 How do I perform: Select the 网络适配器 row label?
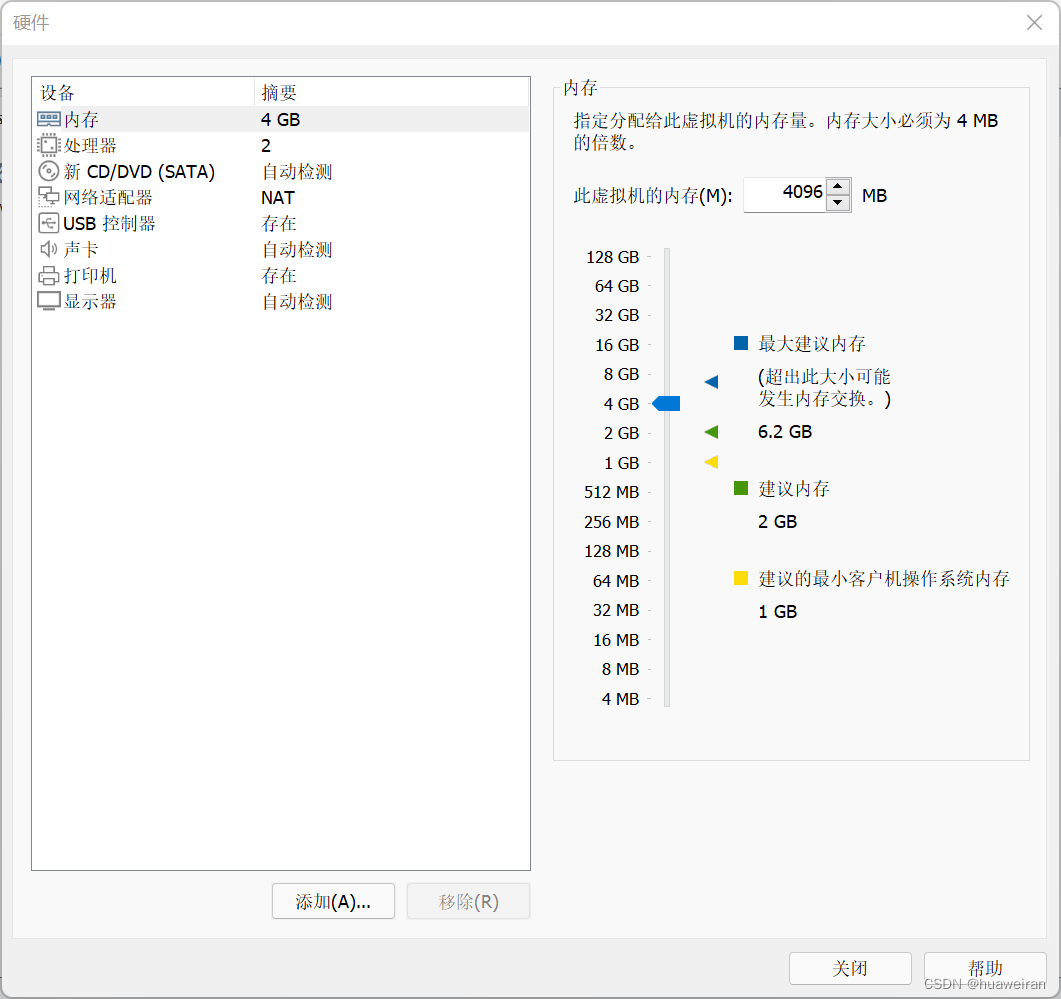[x=108, y=198]
